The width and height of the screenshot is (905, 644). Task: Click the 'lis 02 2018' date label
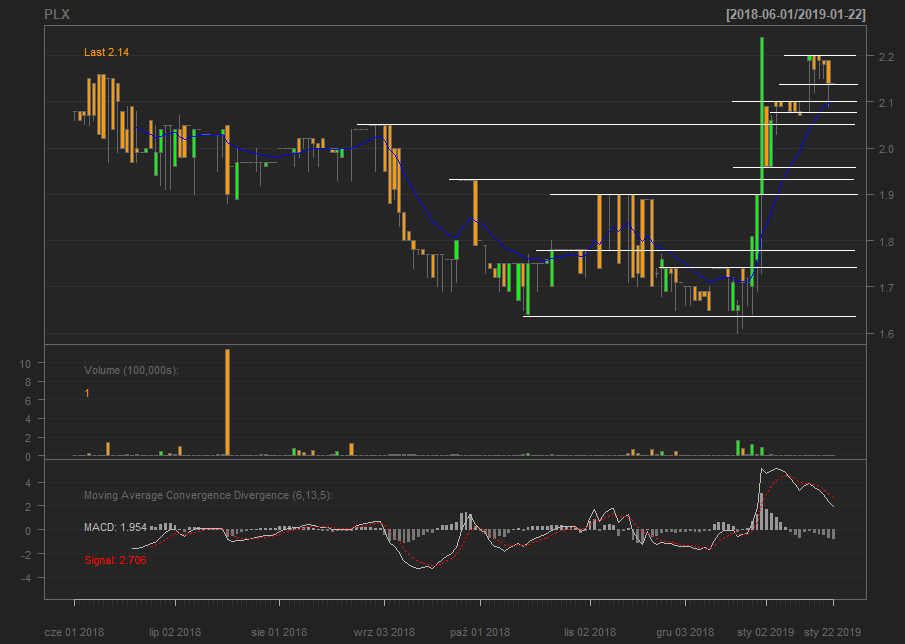click(590, 632)
